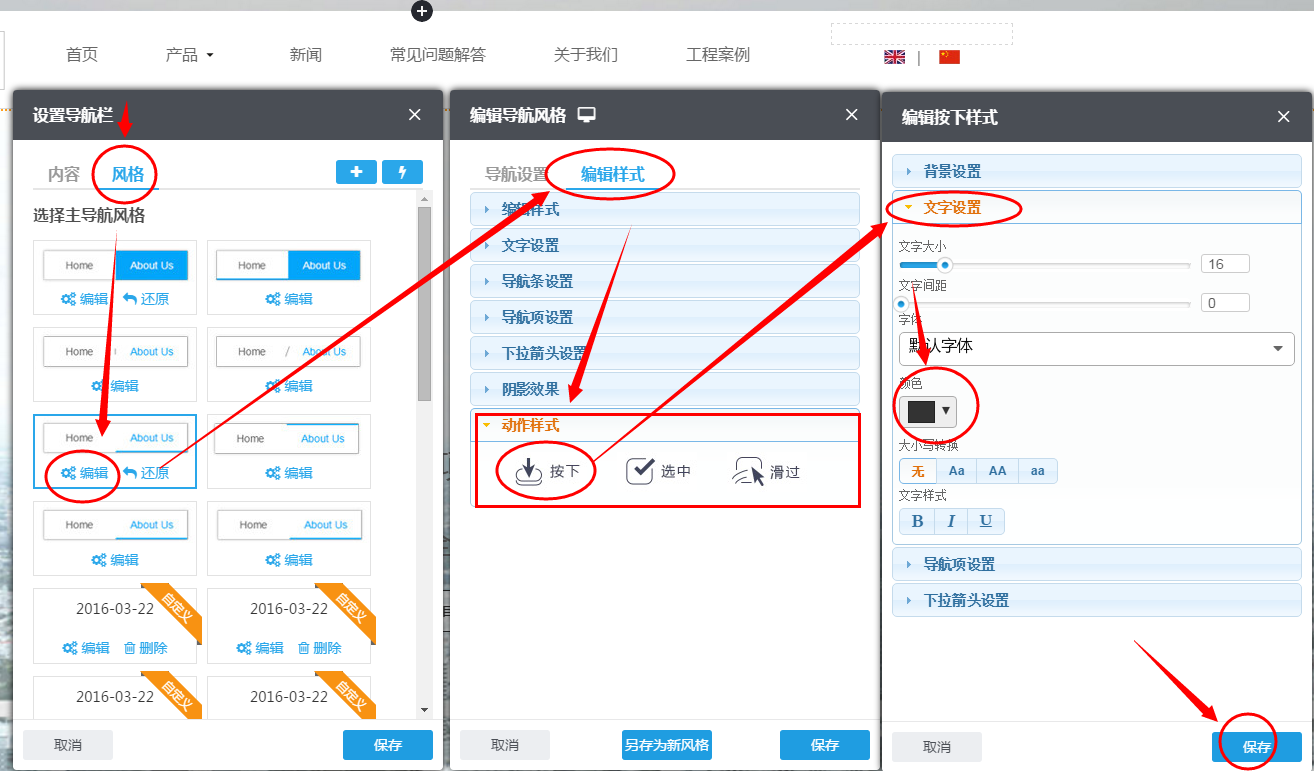Toggle bold text style B
Viewport: 1314px width, 771px height.
(x=916, y=520)
